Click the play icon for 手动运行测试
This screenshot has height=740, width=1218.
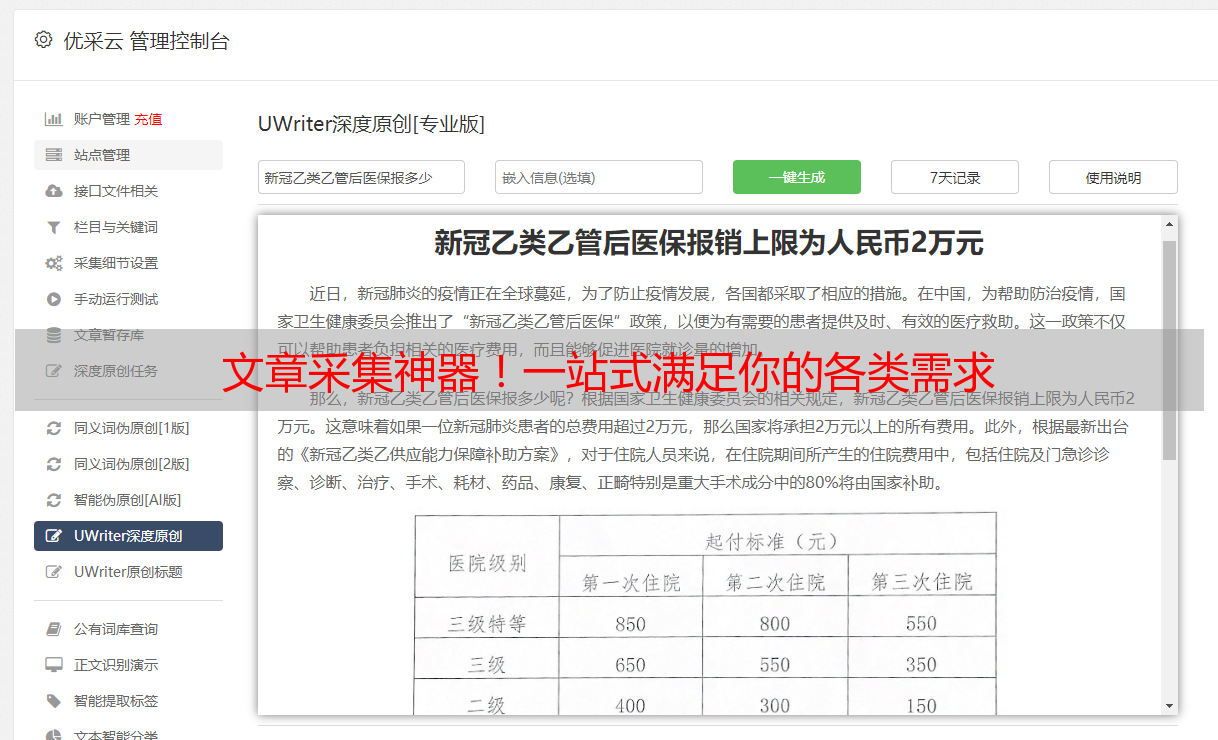pos(54,299)
